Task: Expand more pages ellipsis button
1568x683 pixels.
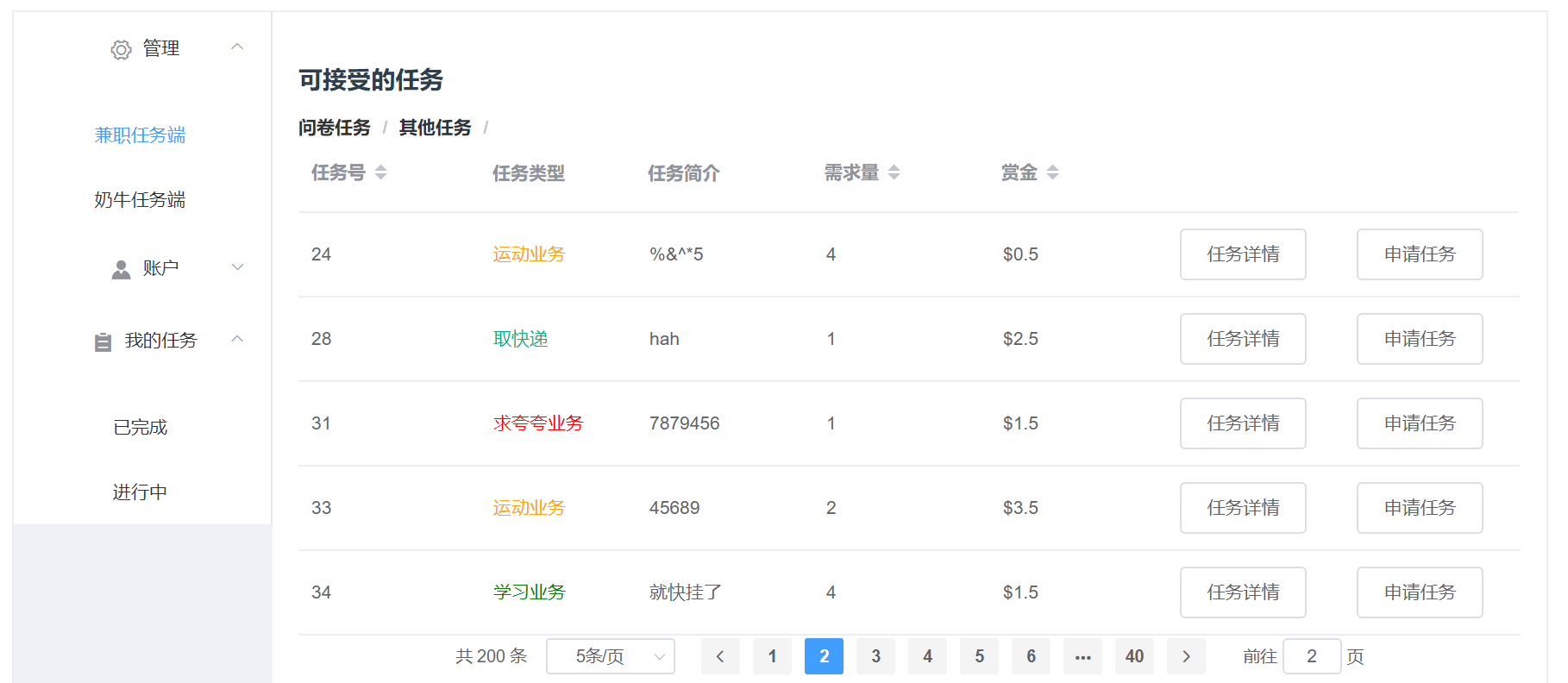Action: tap(1082, 656)
